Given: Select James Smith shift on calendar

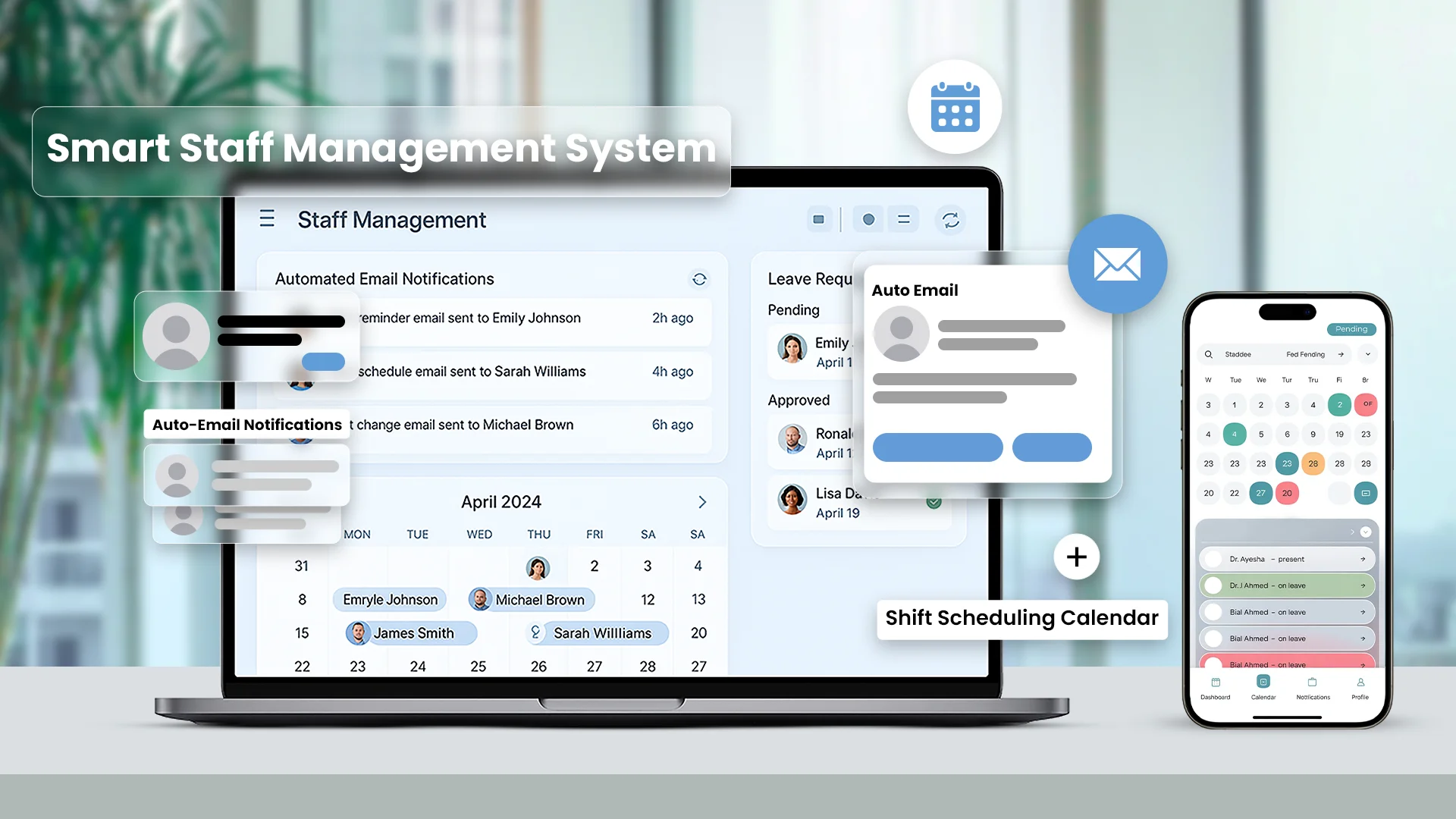Looking at the screenshot, I should [412, 633].
